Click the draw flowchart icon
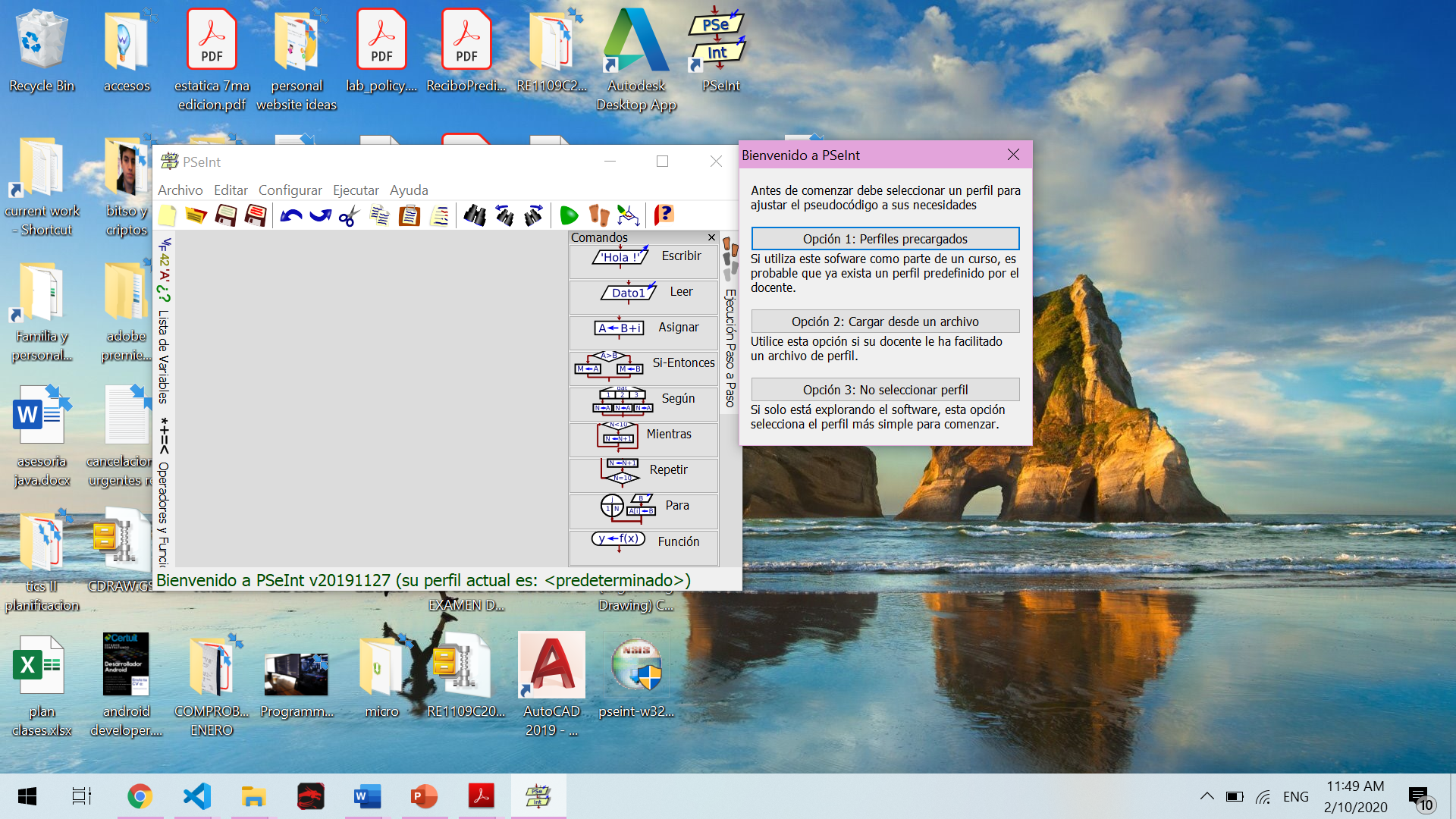1456x819 pixels. click(628, 216)
